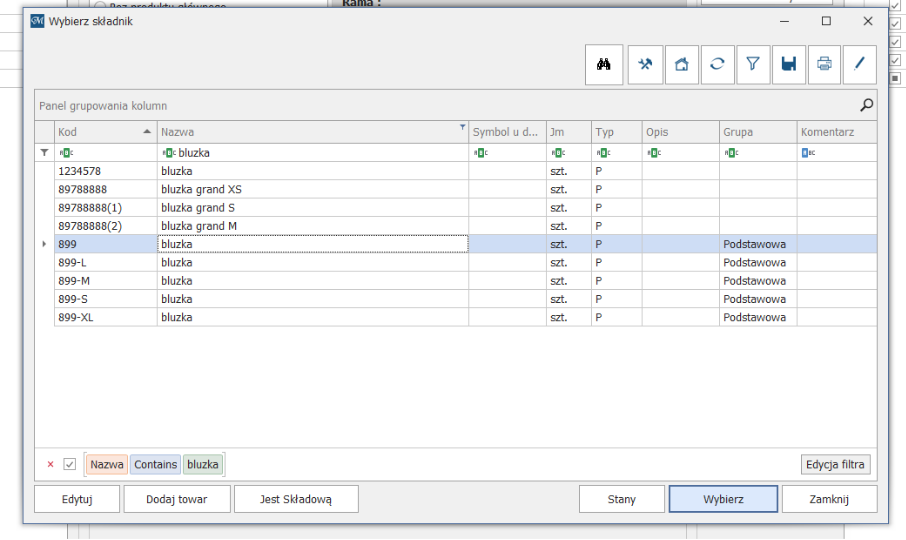Click the home warehouse icon
Viewport: 906px width, 540px height.
coord(681,64)
